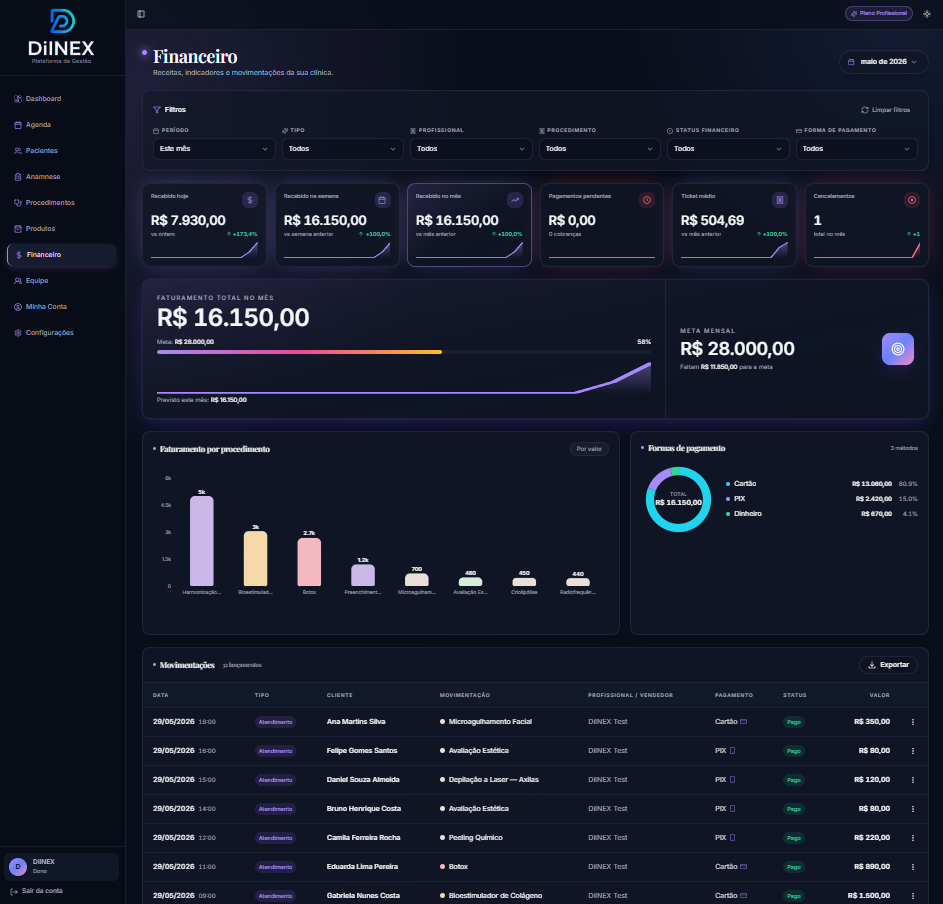Viewport: 943px width, 904px height.
Task: Click the receipt icon on Ticket médio card
Action: click(x=779, y=200)
